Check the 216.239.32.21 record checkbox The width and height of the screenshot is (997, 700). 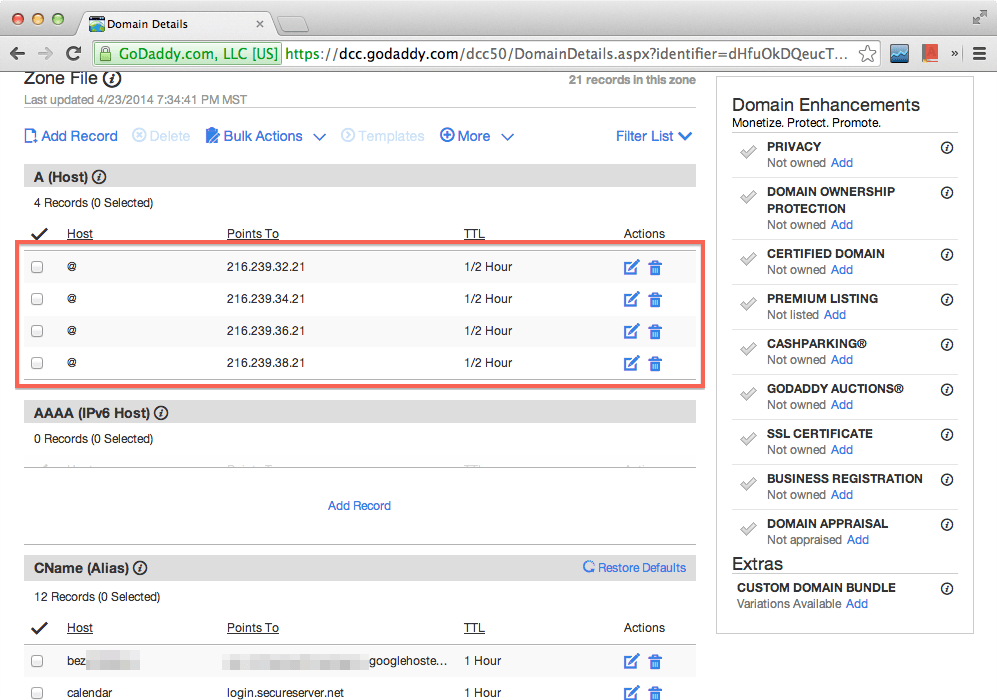coord(37,267)
